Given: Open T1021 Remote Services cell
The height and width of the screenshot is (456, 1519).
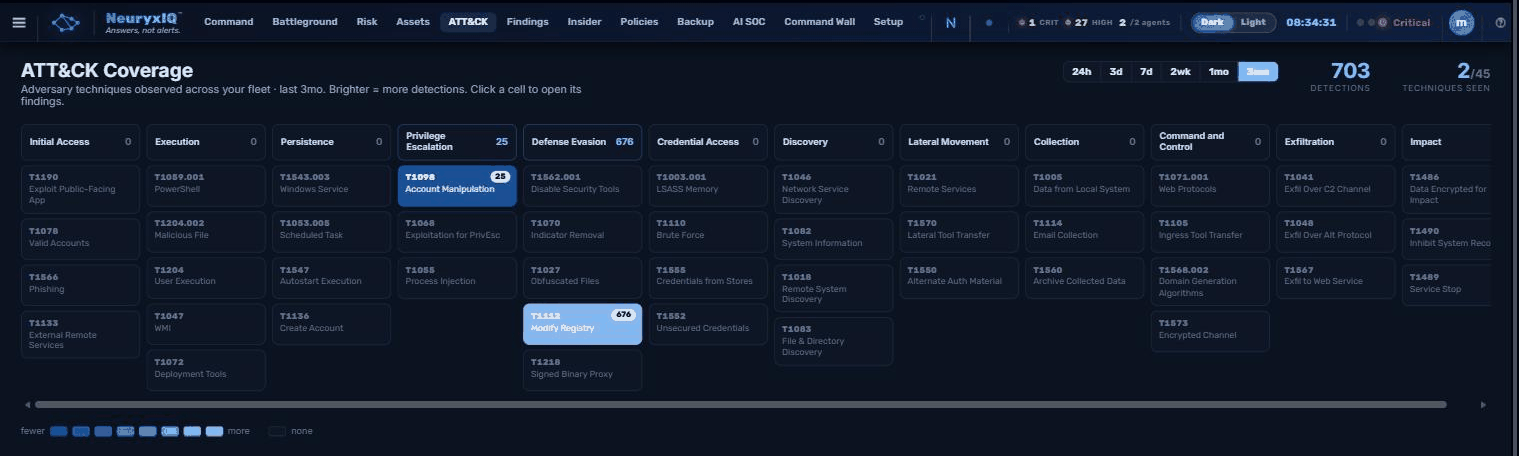Looking at the screenshot, I should (959, 186).
